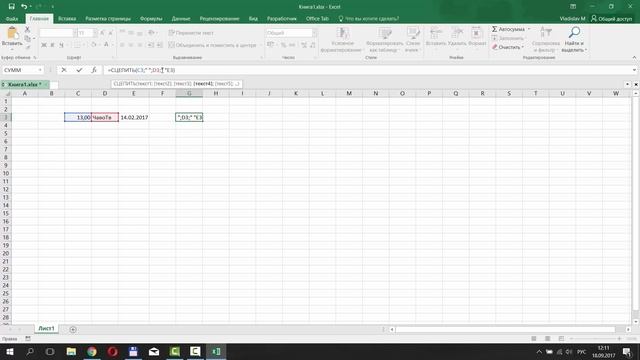Screen dimensions: 640x360
Task: Select cell E3 with date 14.02.2017
Action: coord(134,118)
